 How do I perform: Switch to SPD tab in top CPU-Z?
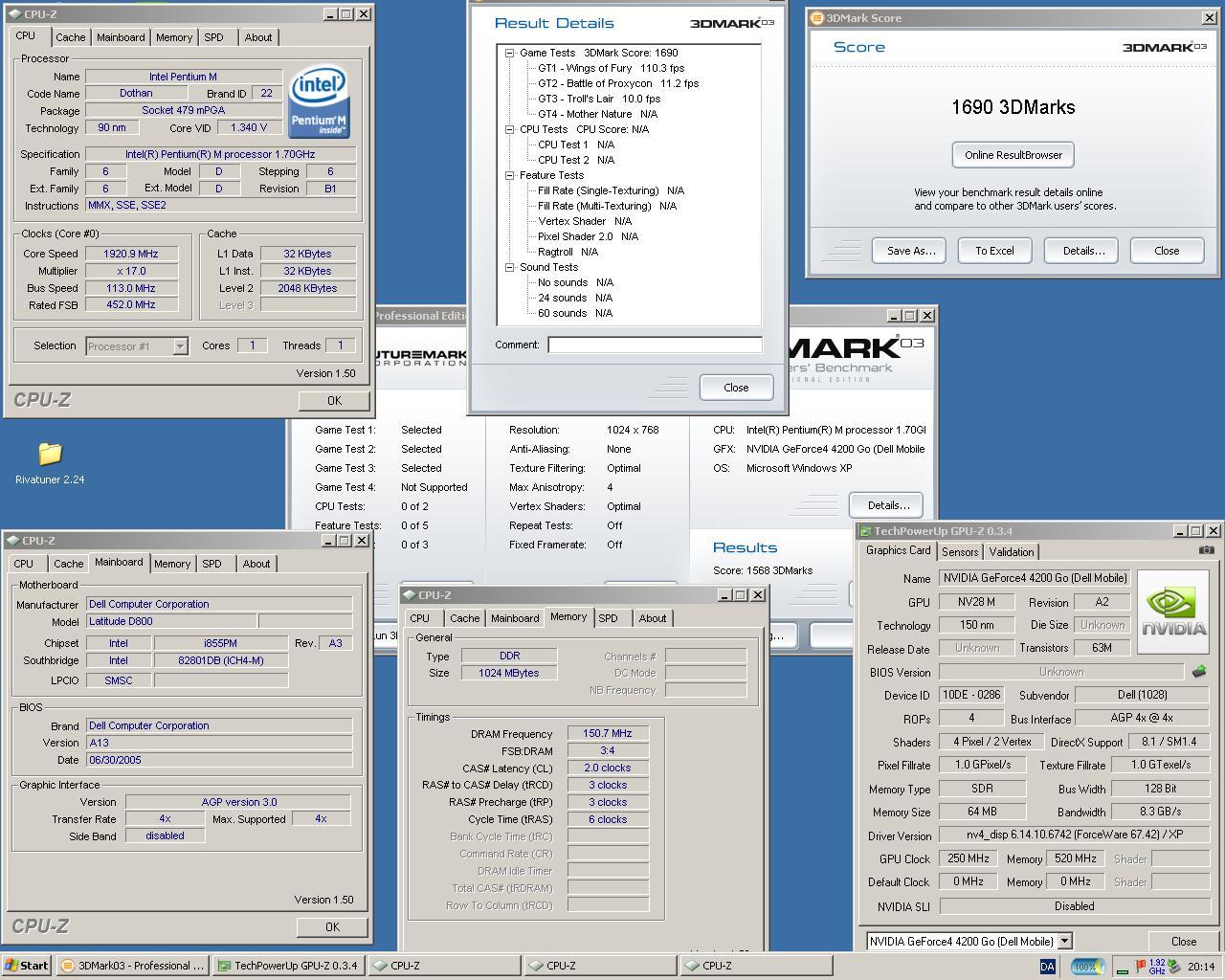click(x=213, y=37)
